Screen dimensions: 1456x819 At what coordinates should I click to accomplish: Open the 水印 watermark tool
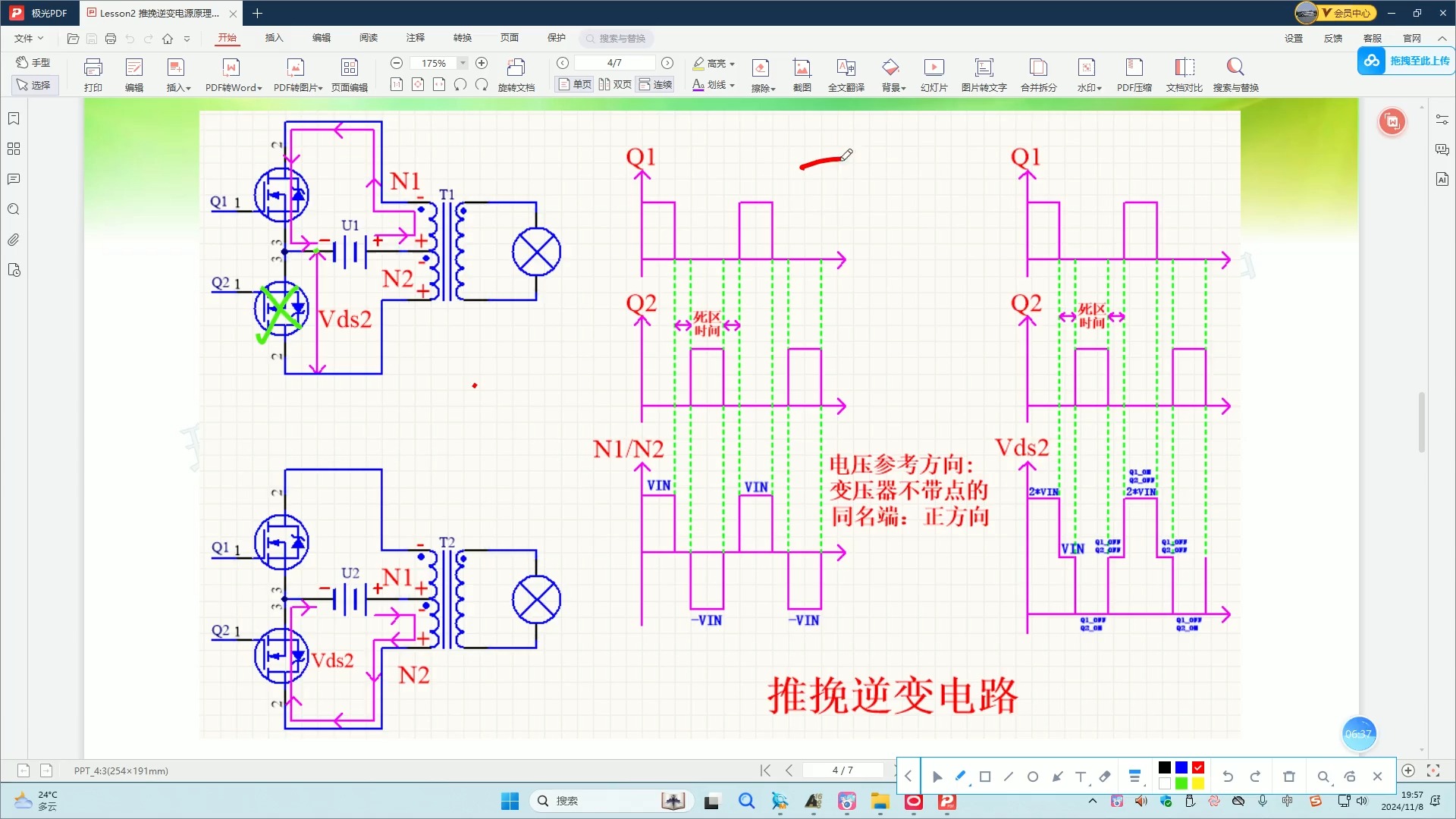1088,74
